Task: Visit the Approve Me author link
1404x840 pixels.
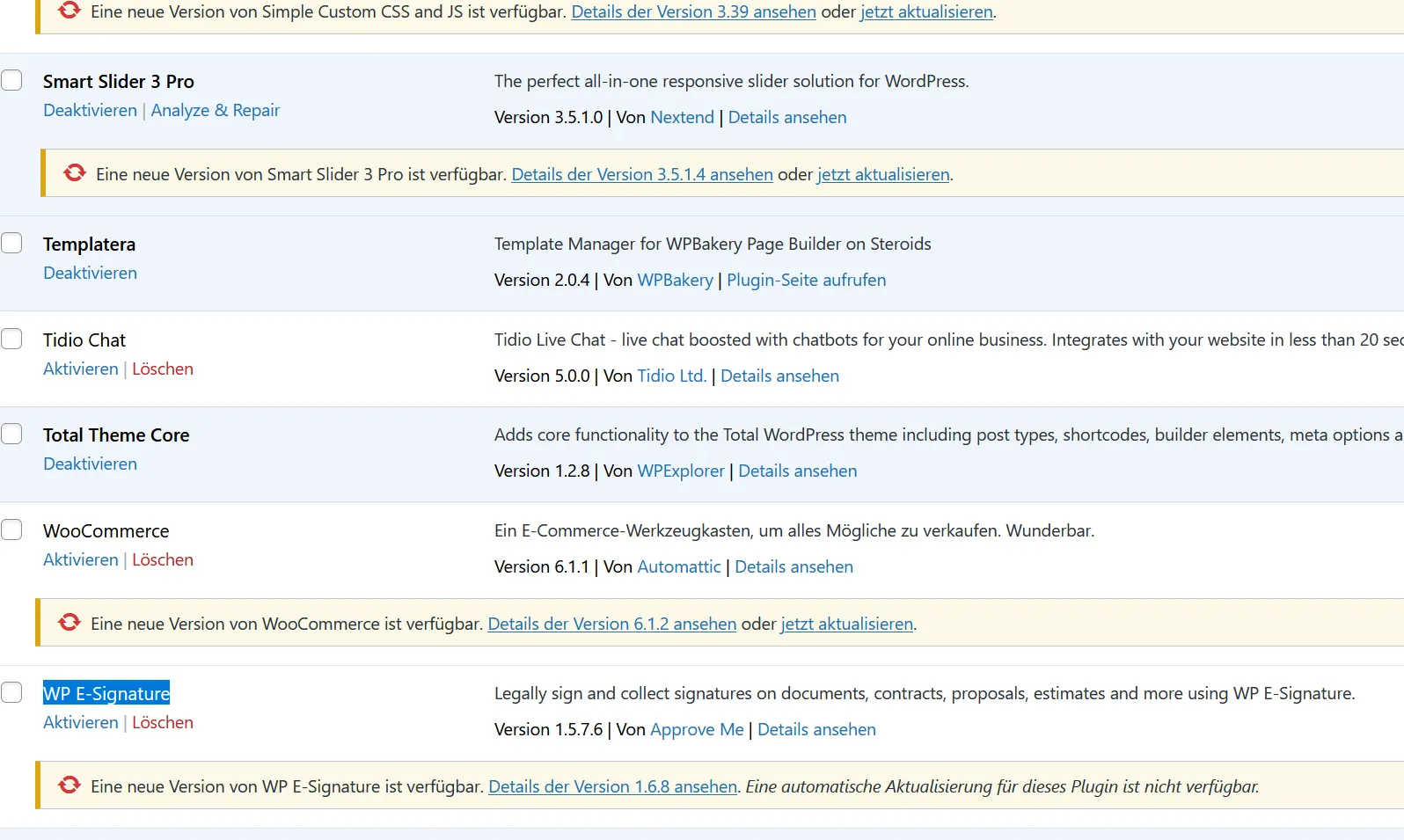Action: click(x=698, y=729)
